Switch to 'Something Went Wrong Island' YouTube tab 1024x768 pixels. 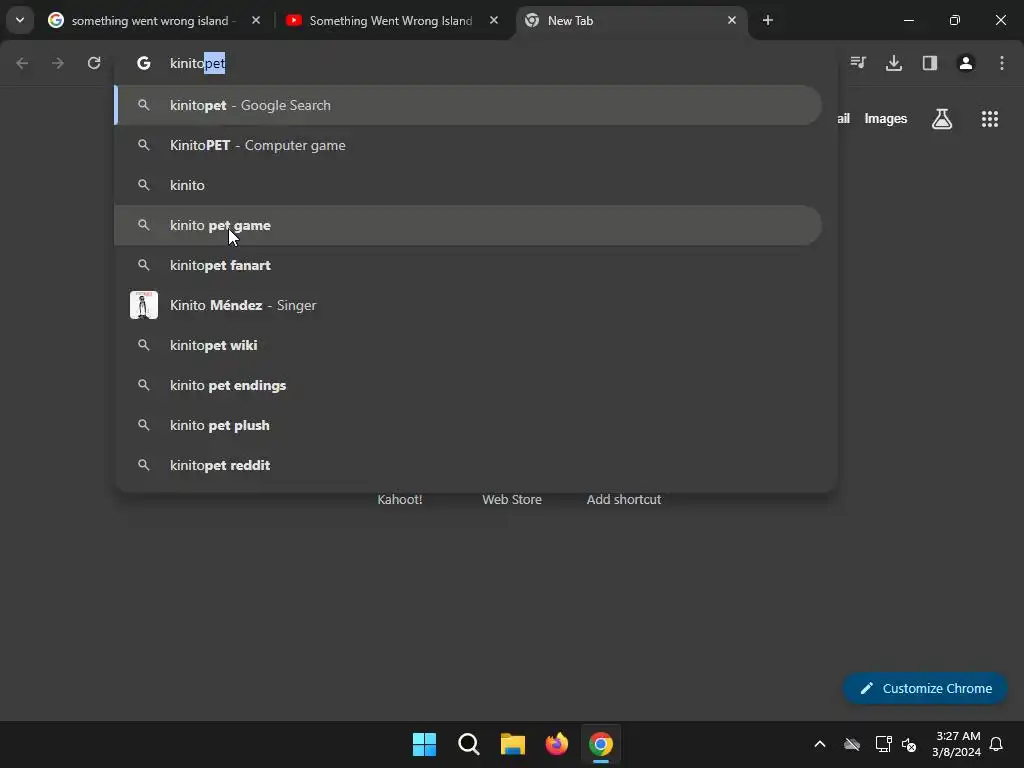(x=391, y=20)
